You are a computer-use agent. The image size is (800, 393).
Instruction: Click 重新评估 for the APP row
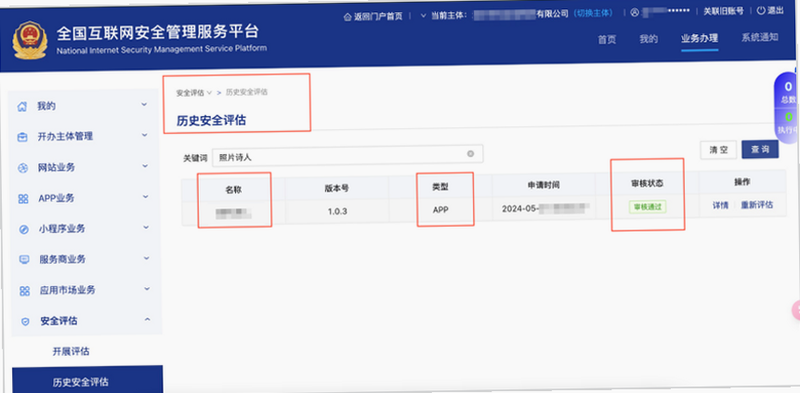757,205
